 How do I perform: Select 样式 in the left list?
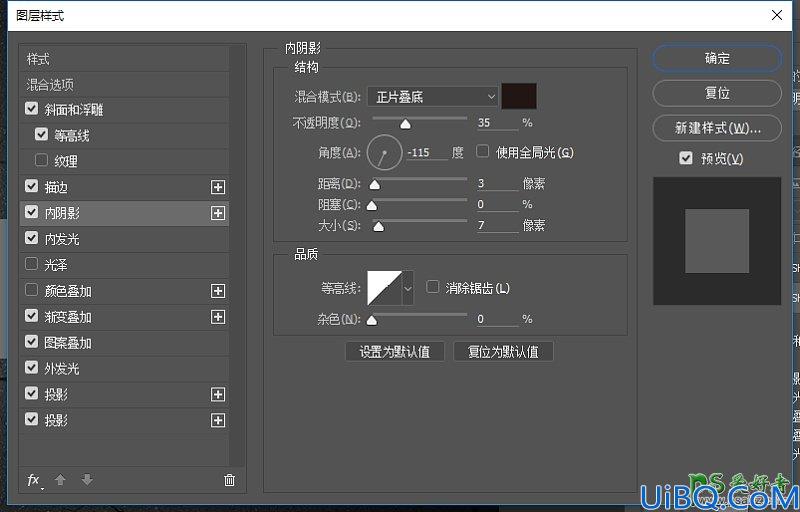(x=124, y=59)
